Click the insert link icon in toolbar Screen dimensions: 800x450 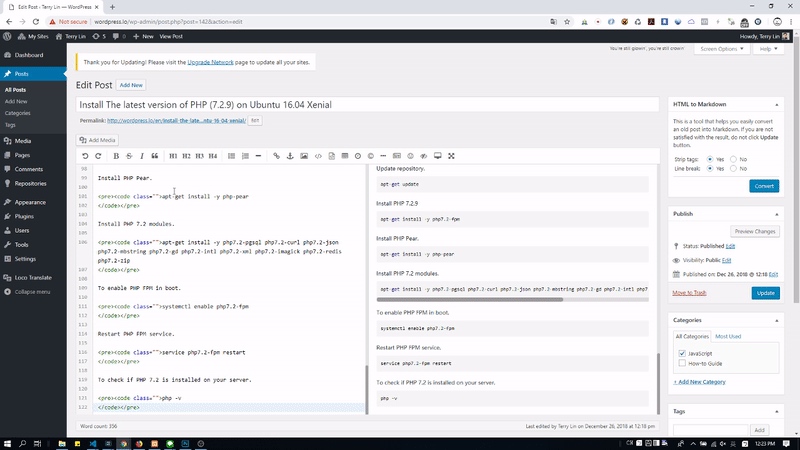pos(277,156)
